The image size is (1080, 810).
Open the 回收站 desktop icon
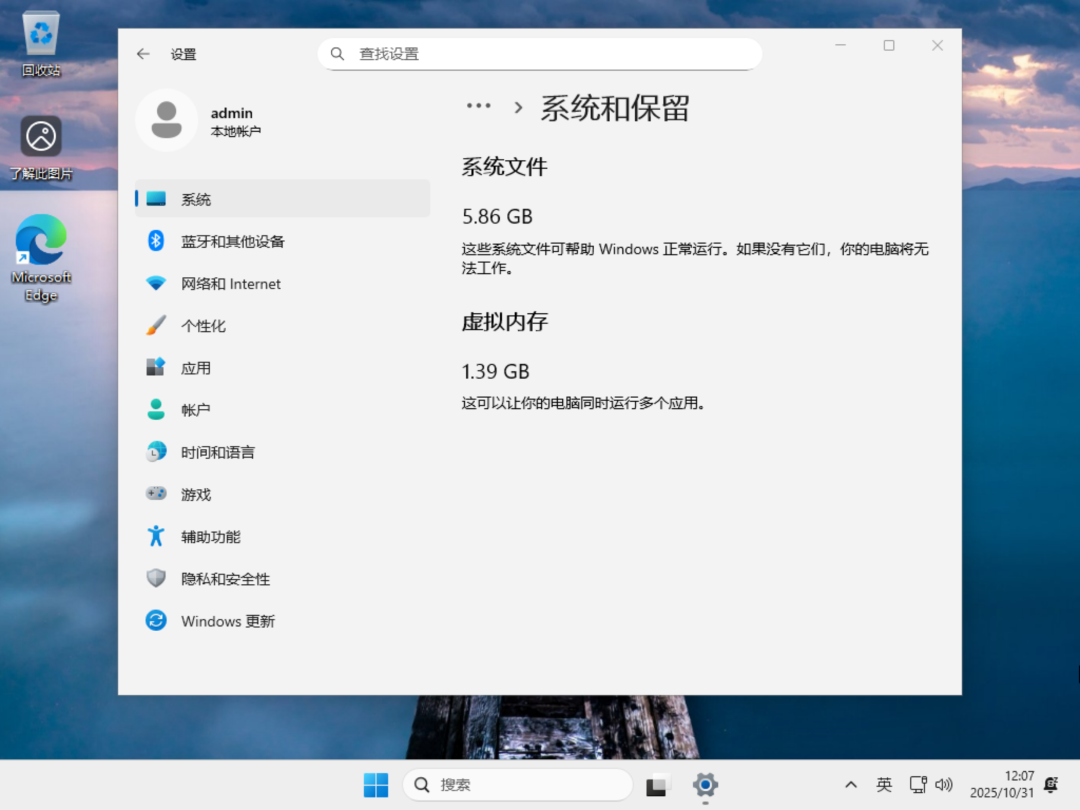click(41, 43)
